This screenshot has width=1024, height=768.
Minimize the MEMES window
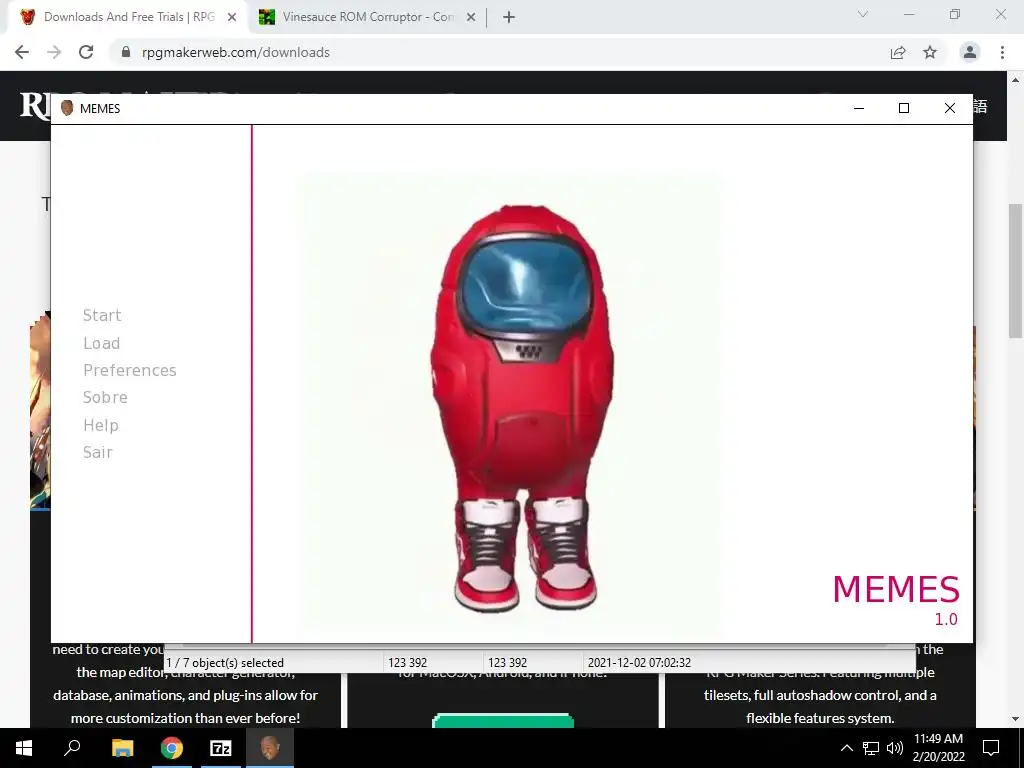[x=859, y=108]
